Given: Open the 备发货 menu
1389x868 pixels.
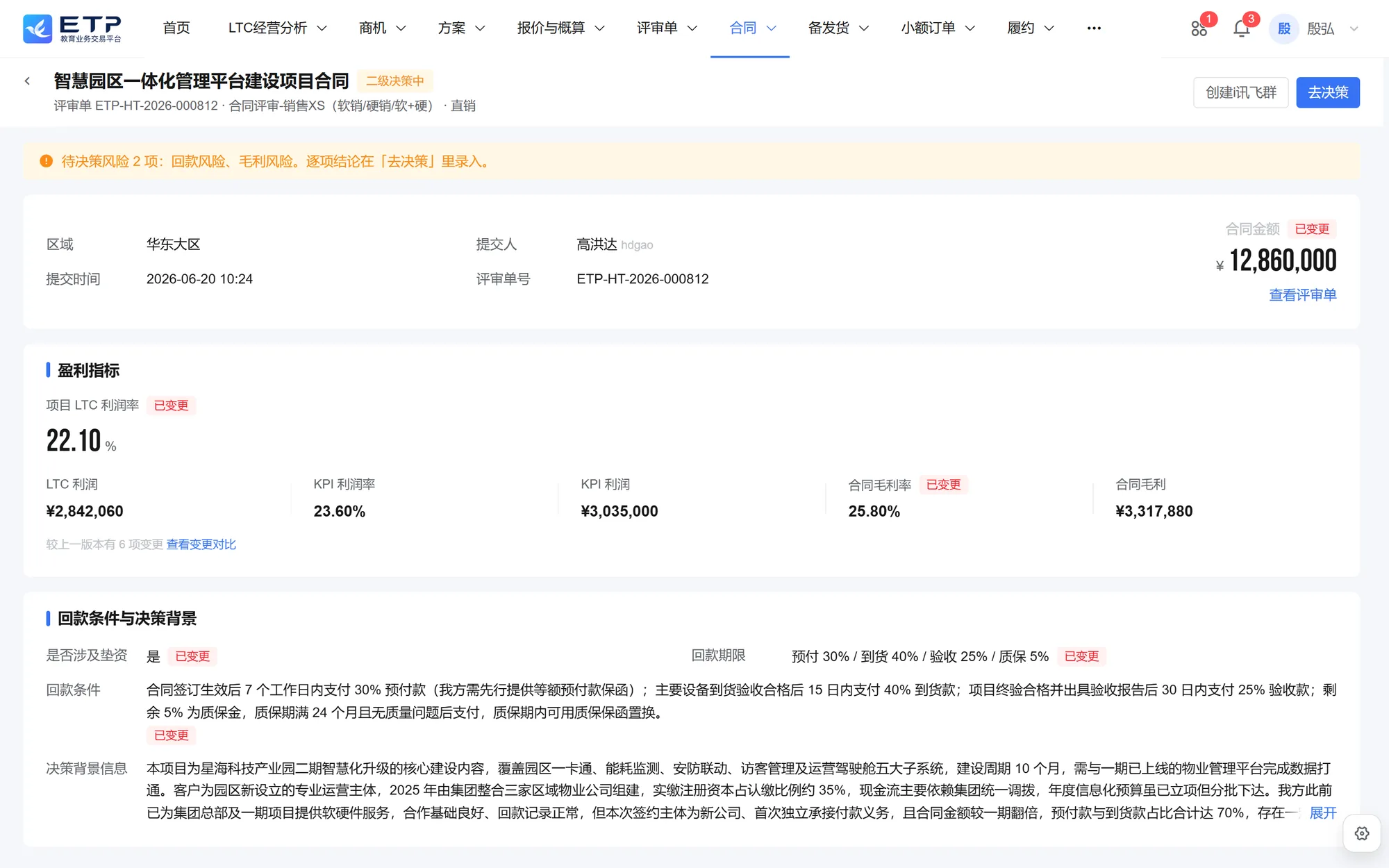Looking at the screenshot, I should point(838,28).
